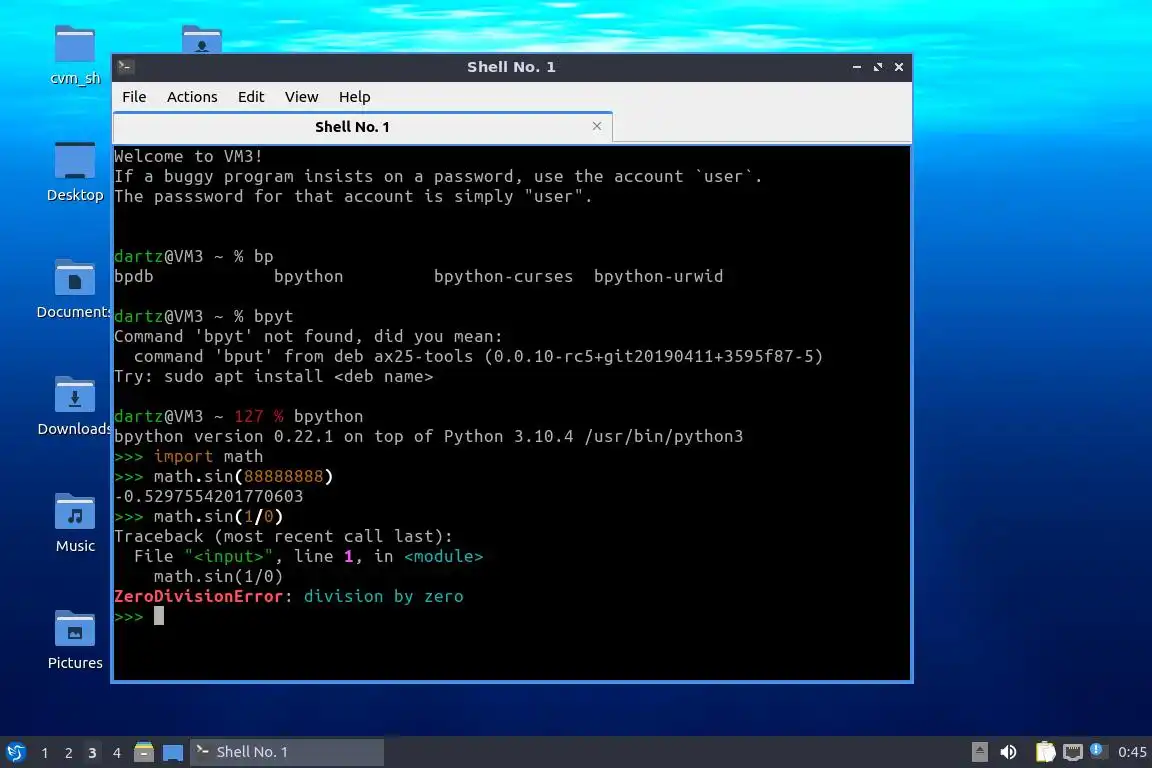Open the volume control tray icon
This screenshot has height=768, width=1152.
[1009, 752]
